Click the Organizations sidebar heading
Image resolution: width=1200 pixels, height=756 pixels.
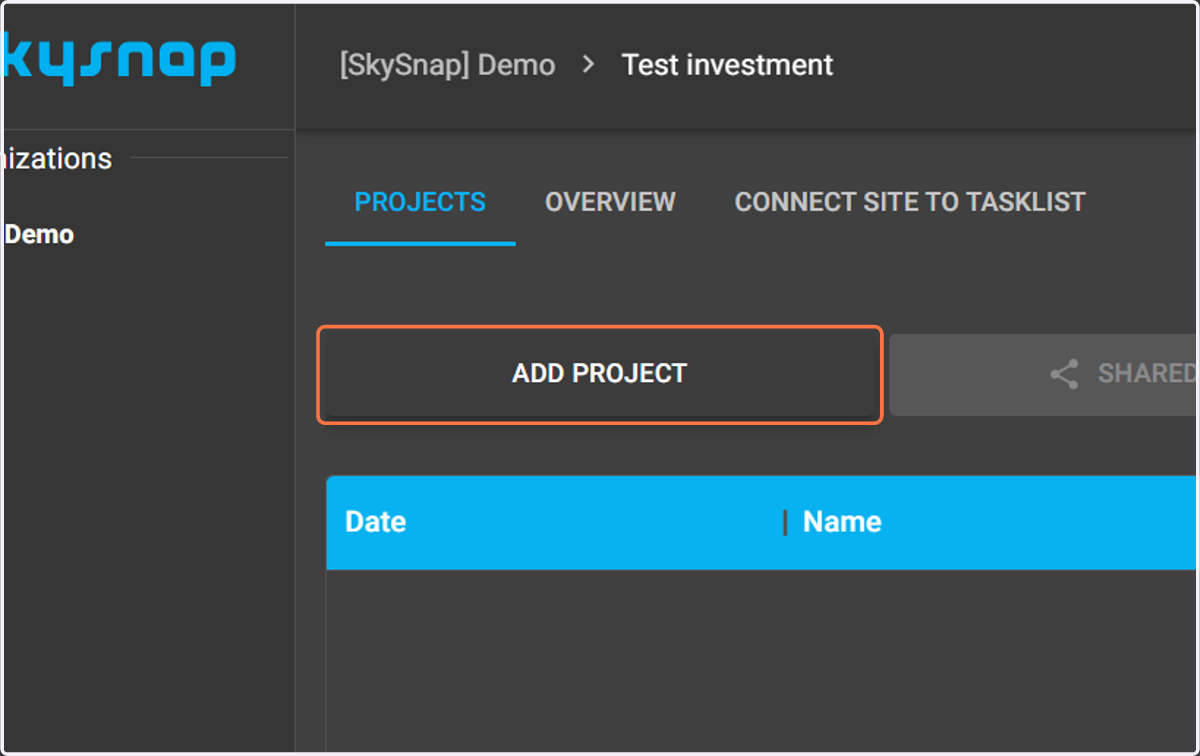pyautogui.click(x=57, y=159)
